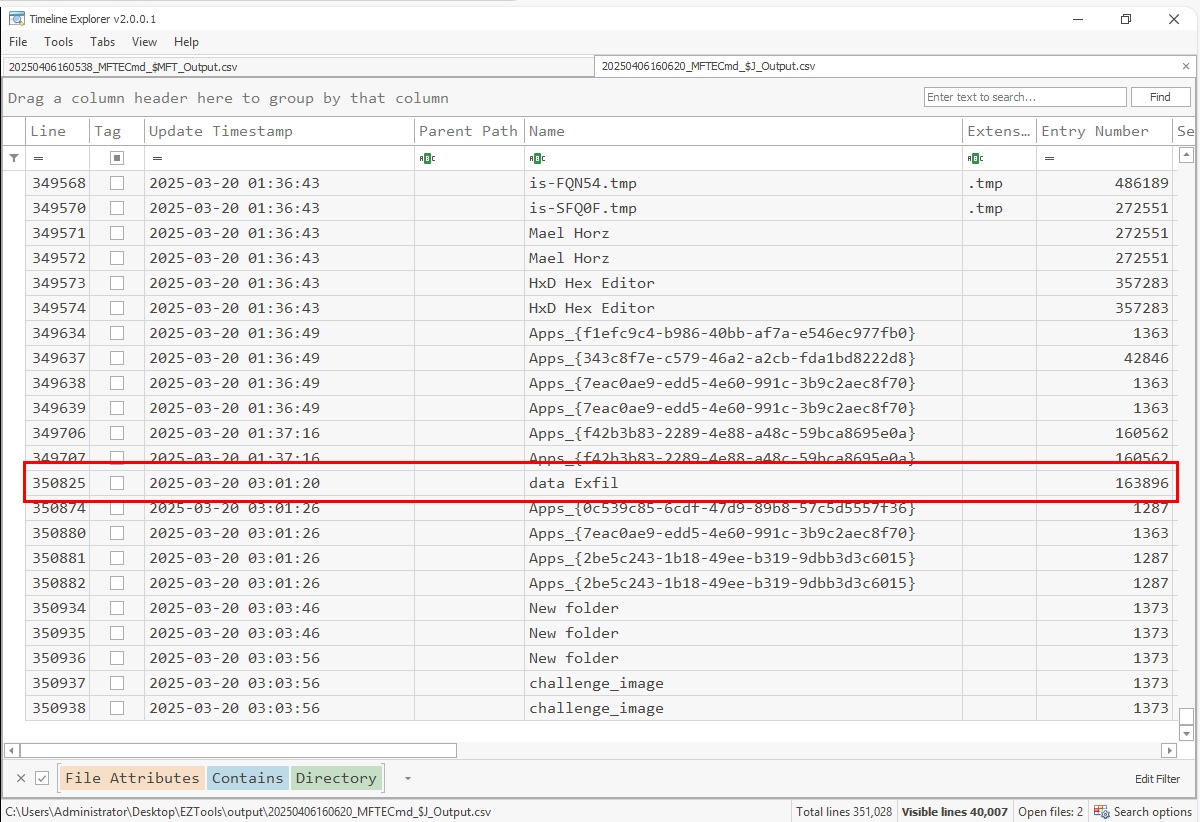Viewport: 1200px width, 822px height.
Task: Click the Parent Path filter operator icon
Action: pyautogui.click(x=427, y=158)
